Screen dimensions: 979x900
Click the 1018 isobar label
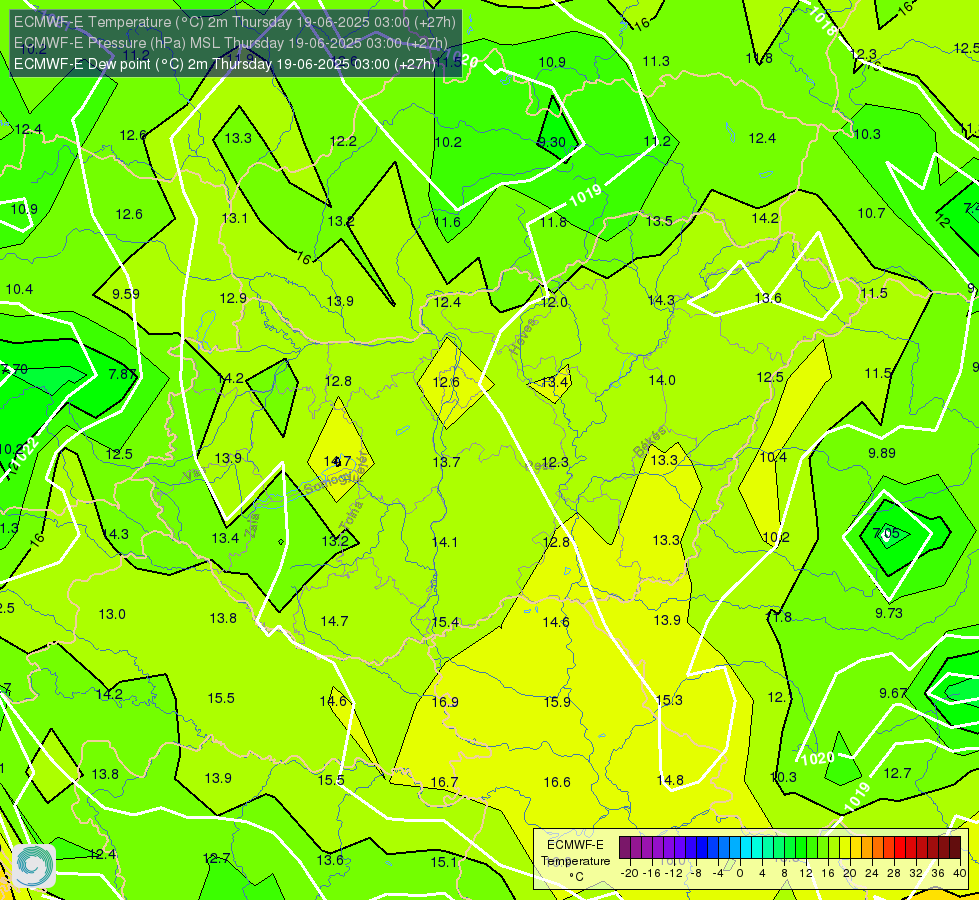click(x=823, y=22)
